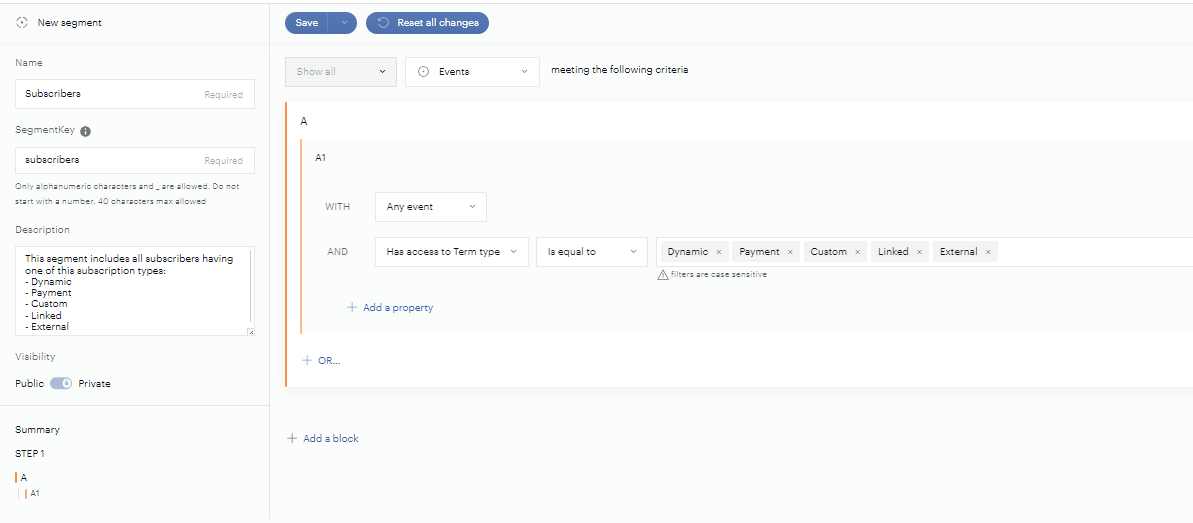Remove the Linked tag from filter
Screen dimensions: 1193x523
[x=919, y=252]
